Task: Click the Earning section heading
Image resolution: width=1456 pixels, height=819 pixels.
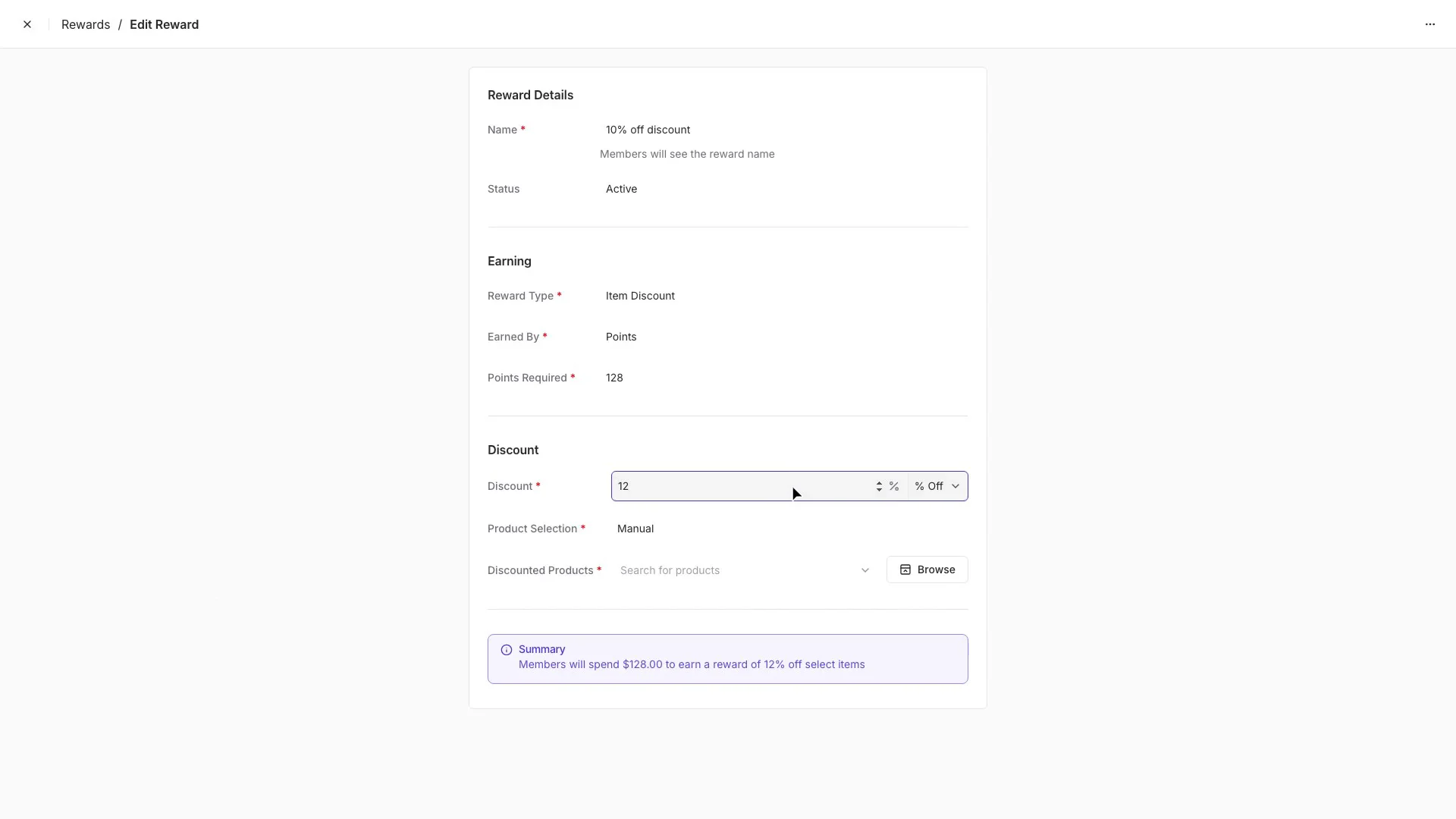Action: pyautogui.click(x=509, y=261)
